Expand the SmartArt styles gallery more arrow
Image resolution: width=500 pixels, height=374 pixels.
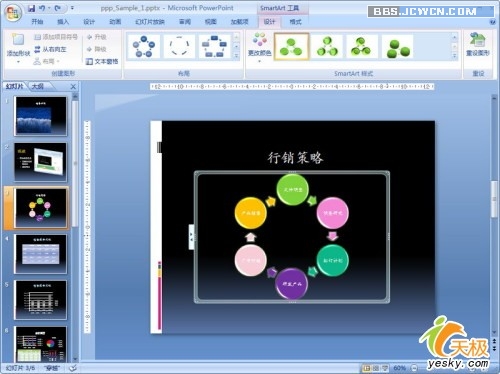[x=454, y=57]
